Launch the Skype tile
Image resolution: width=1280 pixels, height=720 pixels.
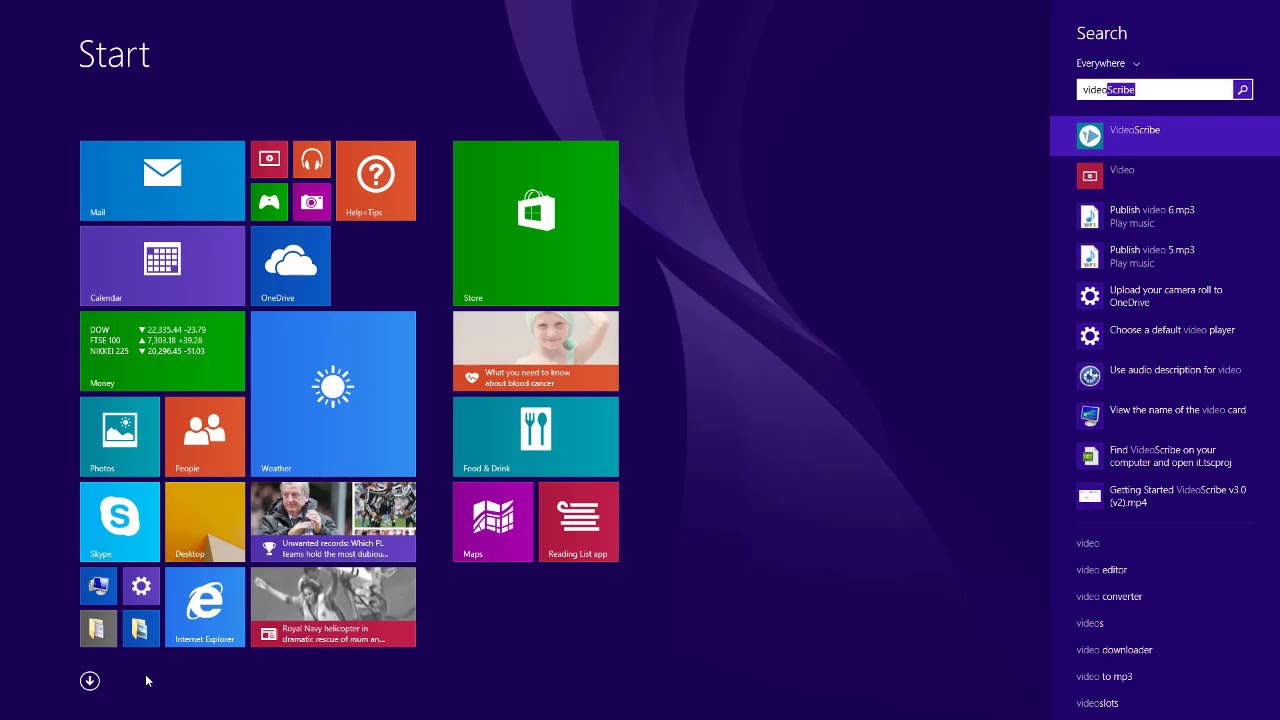pyautogui.click(x=120, y=522)
